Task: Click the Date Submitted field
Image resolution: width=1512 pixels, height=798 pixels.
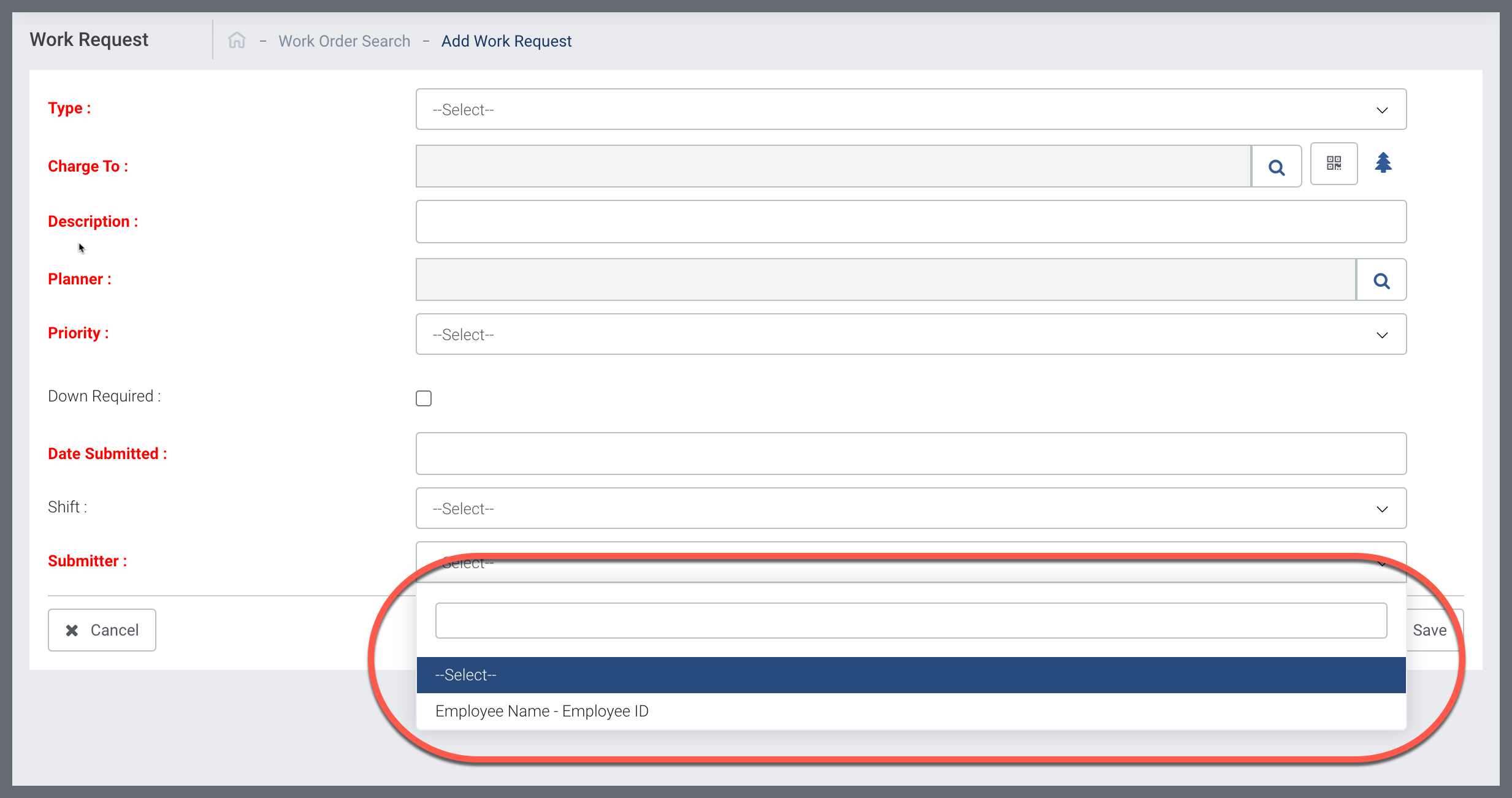Action: point(911,454)
